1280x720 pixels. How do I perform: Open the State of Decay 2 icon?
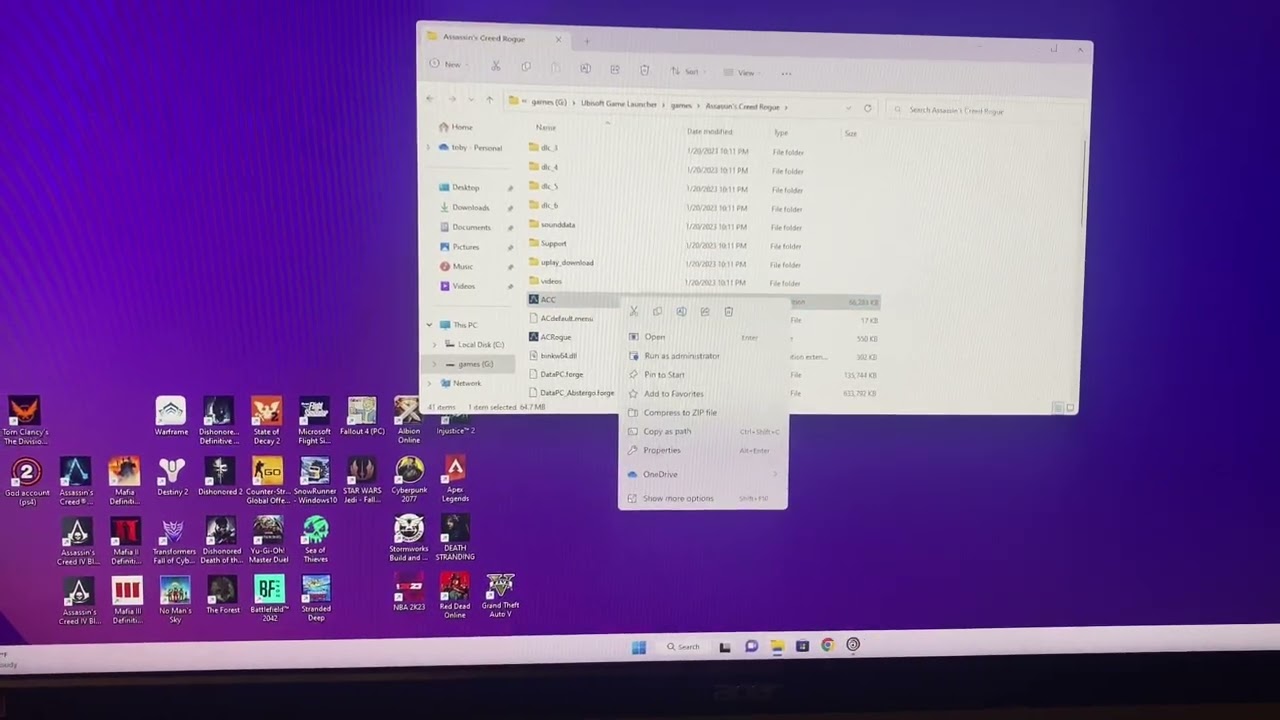click(x=266, y=421)
